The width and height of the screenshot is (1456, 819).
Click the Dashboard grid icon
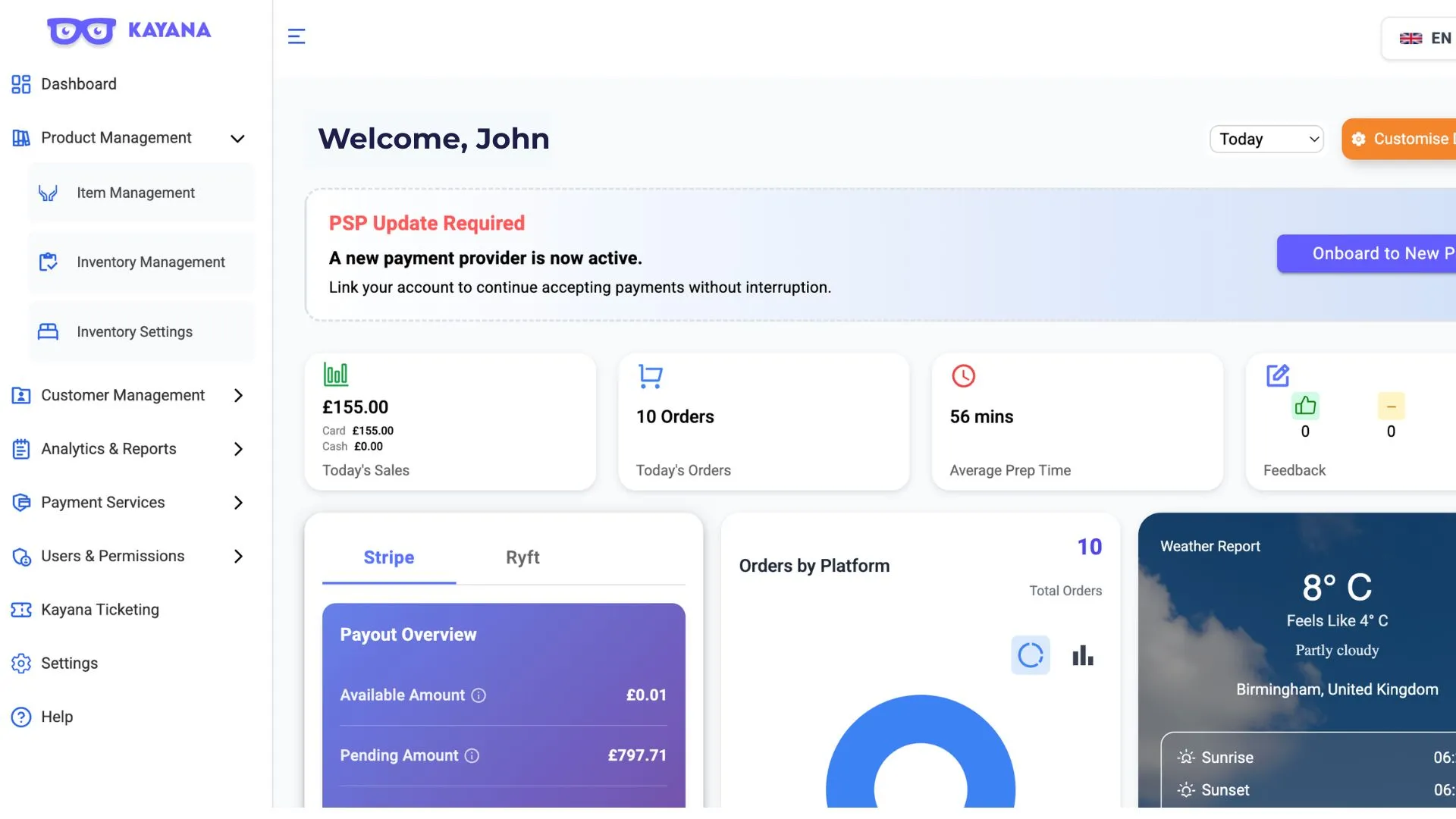coord(21,84)
